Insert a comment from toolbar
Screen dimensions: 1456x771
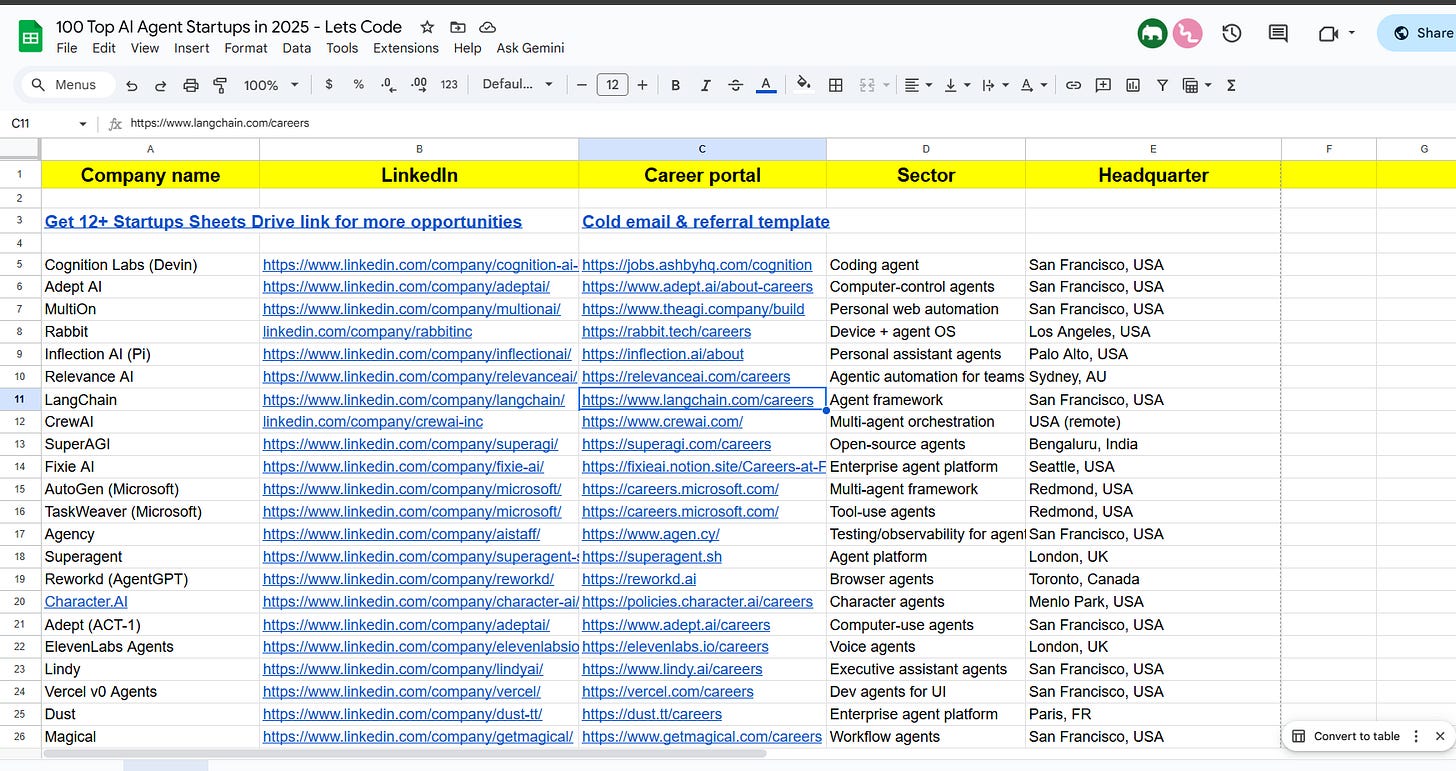pos(1103,85)
